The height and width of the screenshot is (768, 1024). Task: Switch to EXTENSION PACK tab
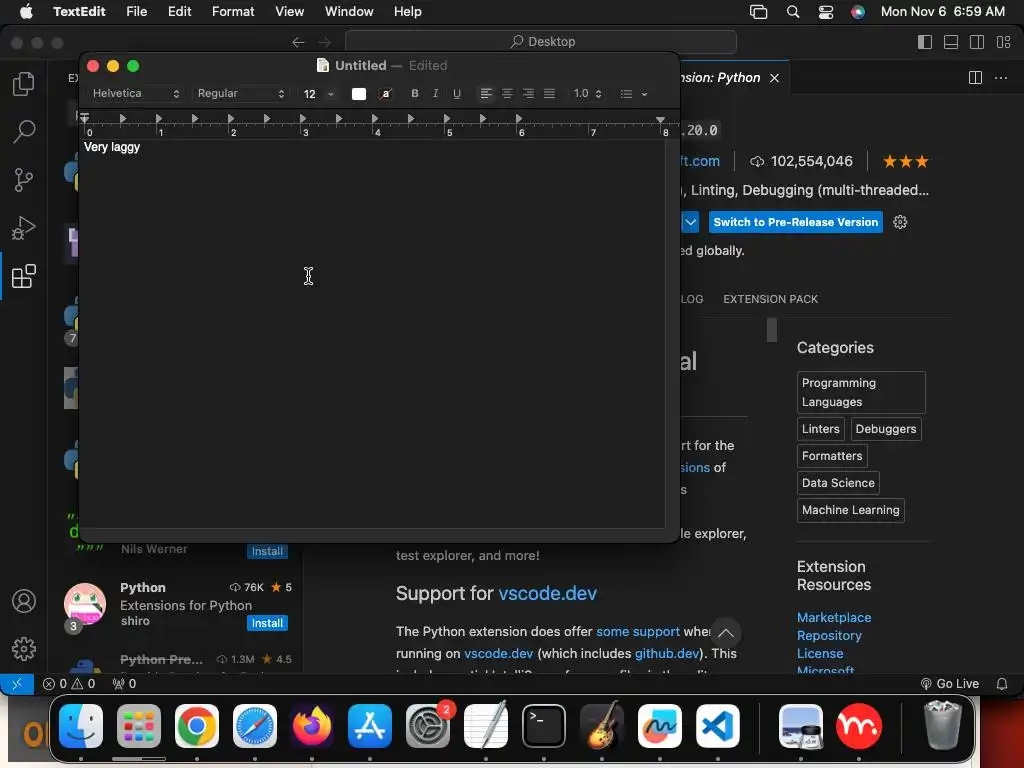[x=771, y=299]
